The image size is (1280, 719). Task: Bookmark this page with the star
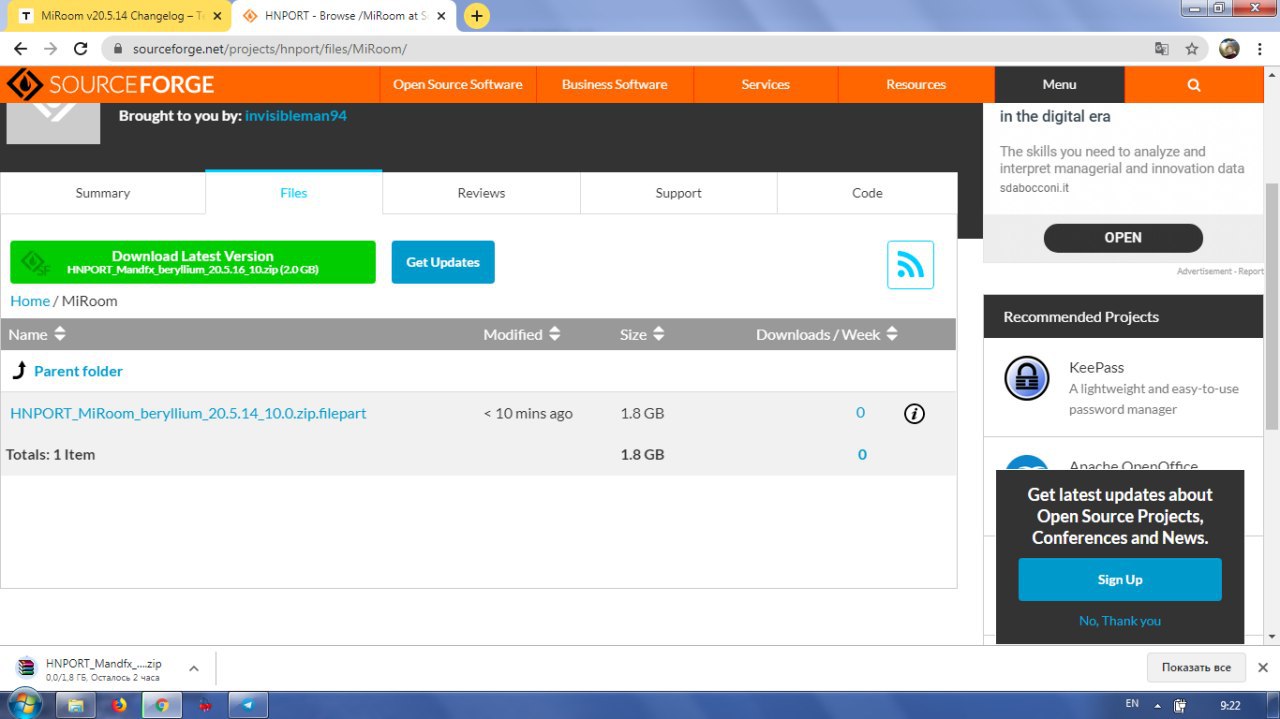point(1192,49)
